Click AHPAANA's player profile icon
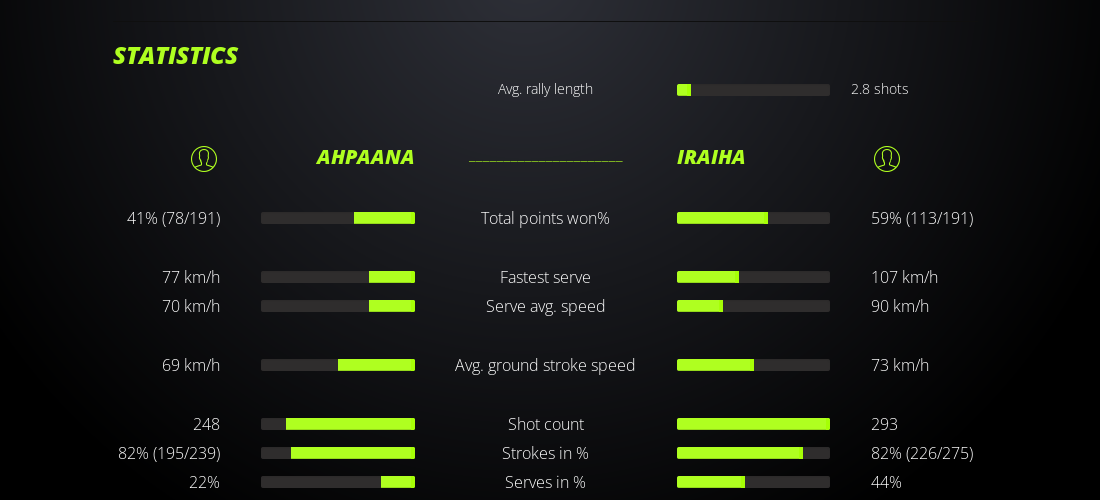The height and width of the screenshot is (500, 1100). [x=204, y=159]
